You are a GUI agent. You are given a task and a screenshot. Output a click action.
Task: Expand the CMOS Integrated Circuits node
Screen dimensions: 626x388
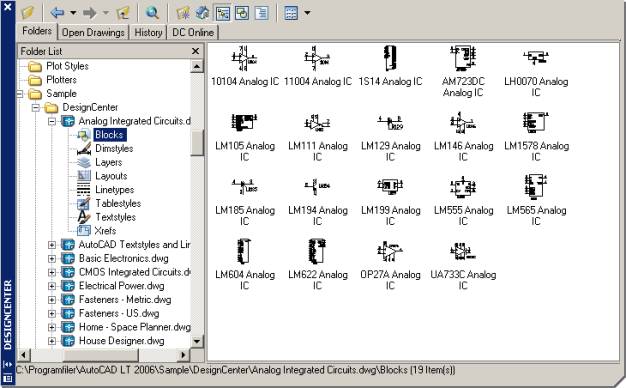(52, 272)
